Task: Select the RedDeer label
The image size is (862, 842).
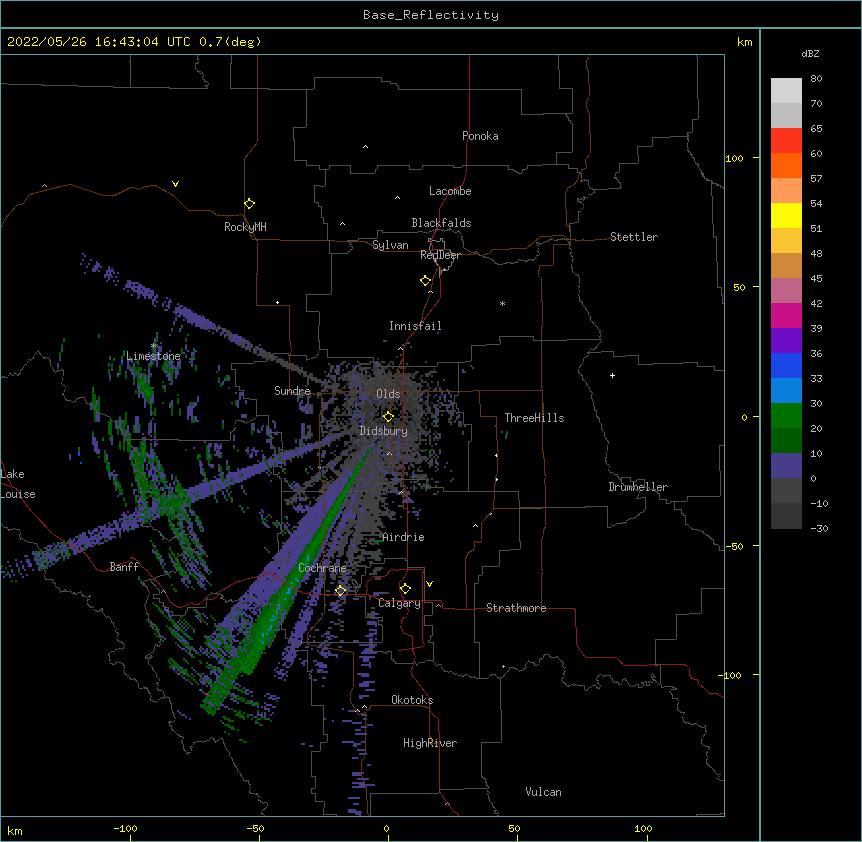Action: 440,255
